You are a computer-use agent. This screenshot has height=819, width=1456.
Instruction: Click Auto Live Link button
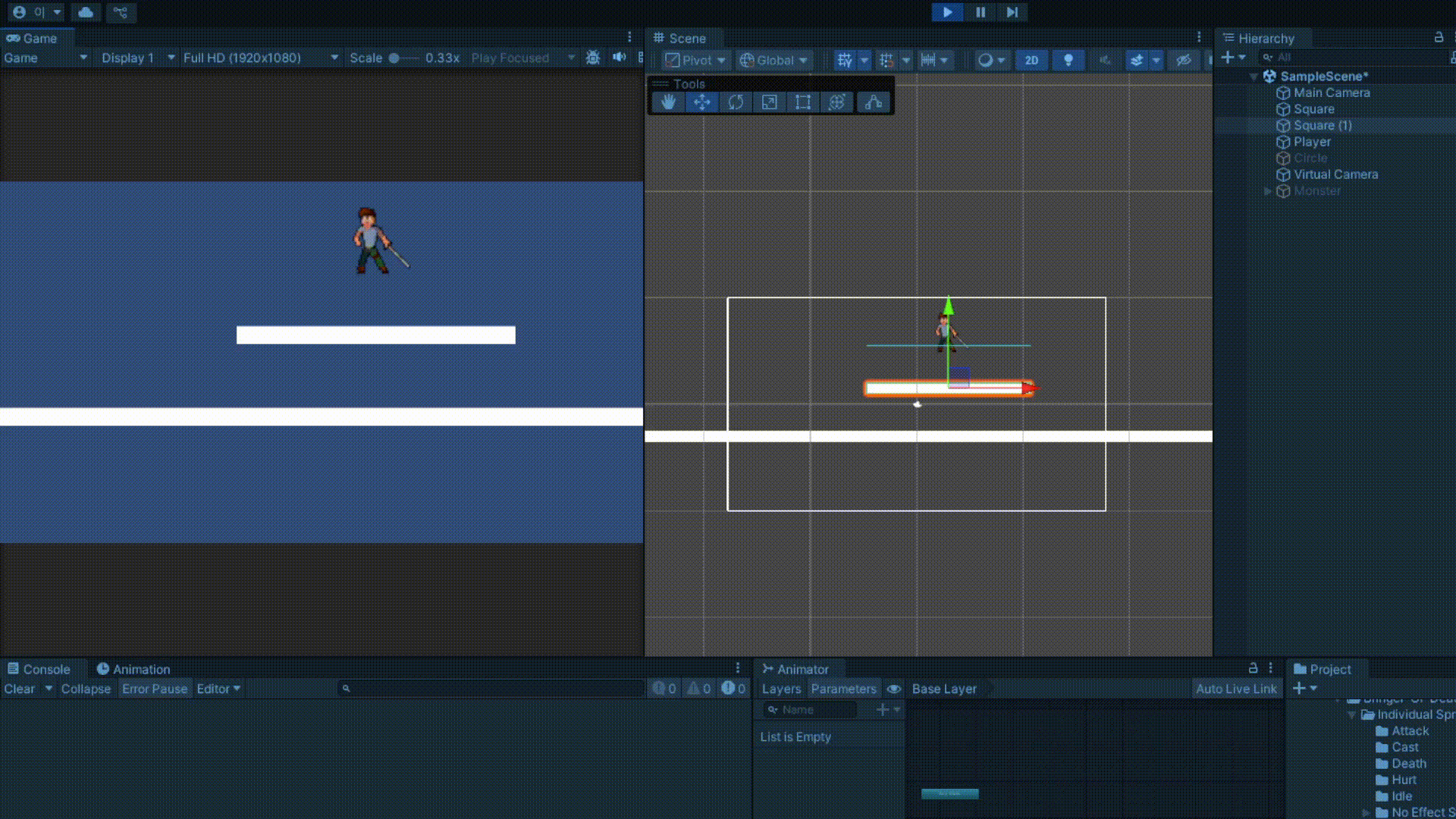pos(1236,689)
